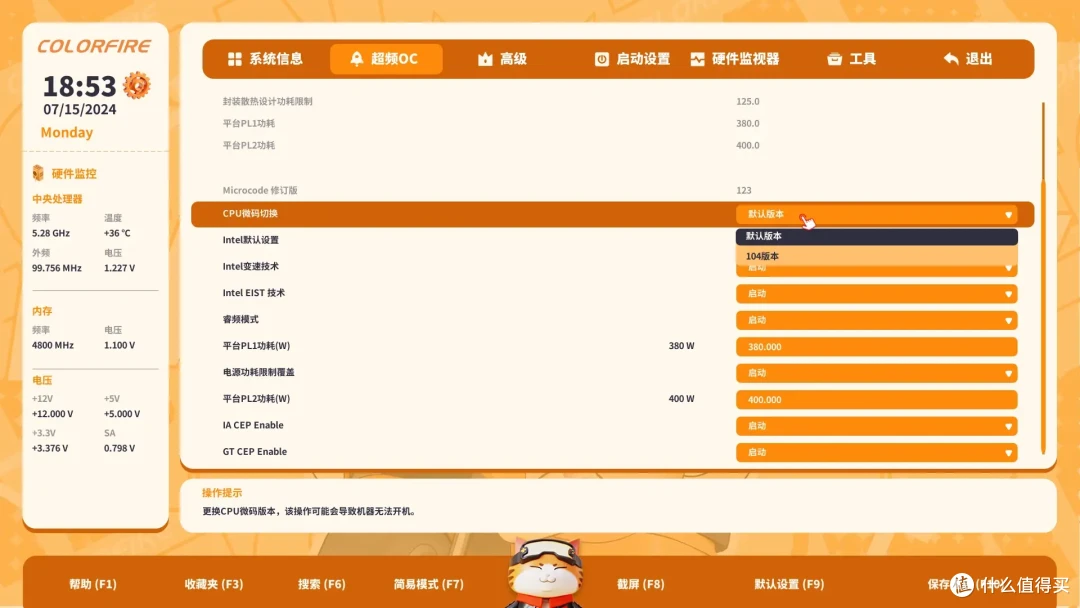The image size is (1080, 608).
Task: Click the 5.28 GHz CPU frequency reading
Action: 51,233
